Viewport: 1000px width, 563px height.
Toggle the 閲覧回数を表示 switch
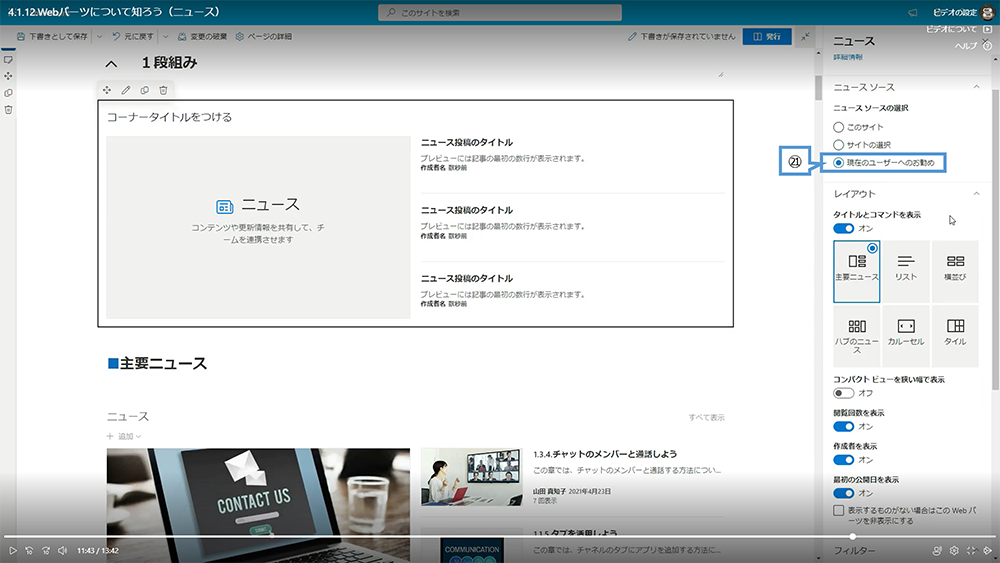[x=844, y=427]
